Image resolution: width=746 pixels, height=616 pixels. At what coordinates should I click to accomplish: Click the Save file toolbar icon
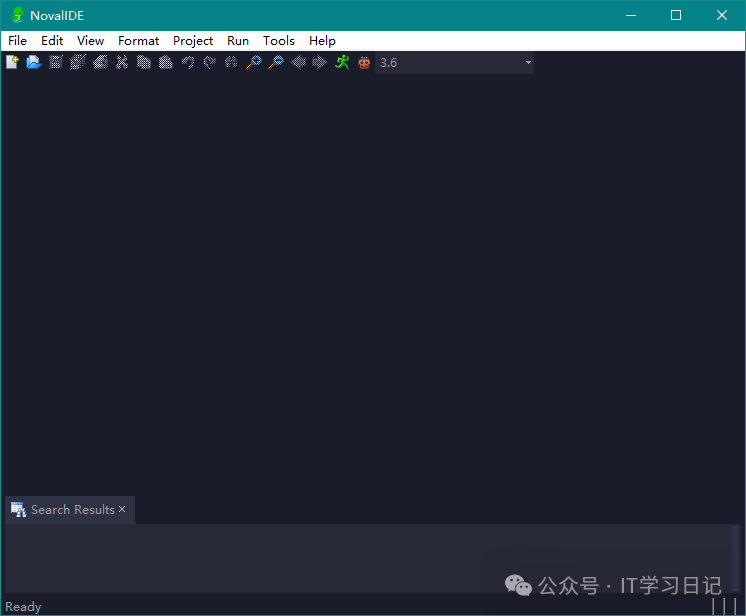click(56, 62)
